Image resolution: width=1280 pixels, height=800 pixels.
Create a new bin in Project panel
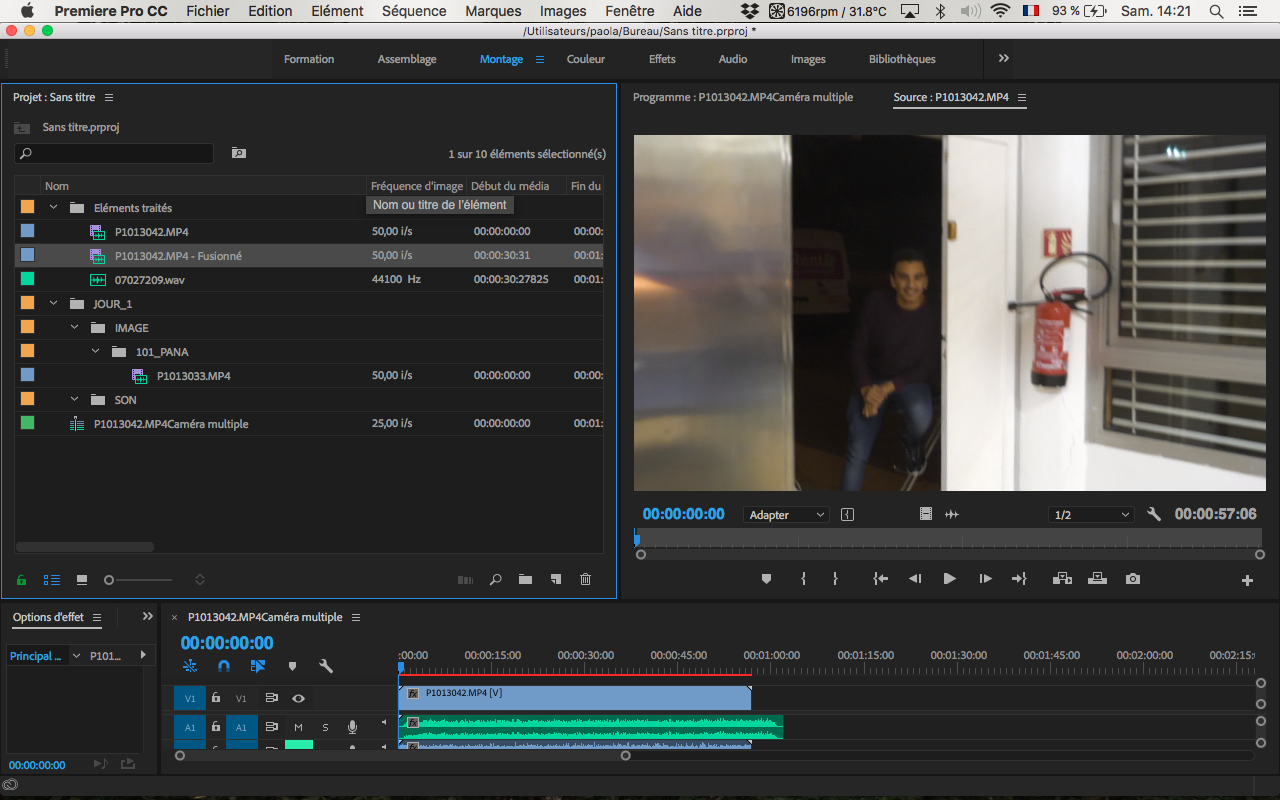point(525,579)
